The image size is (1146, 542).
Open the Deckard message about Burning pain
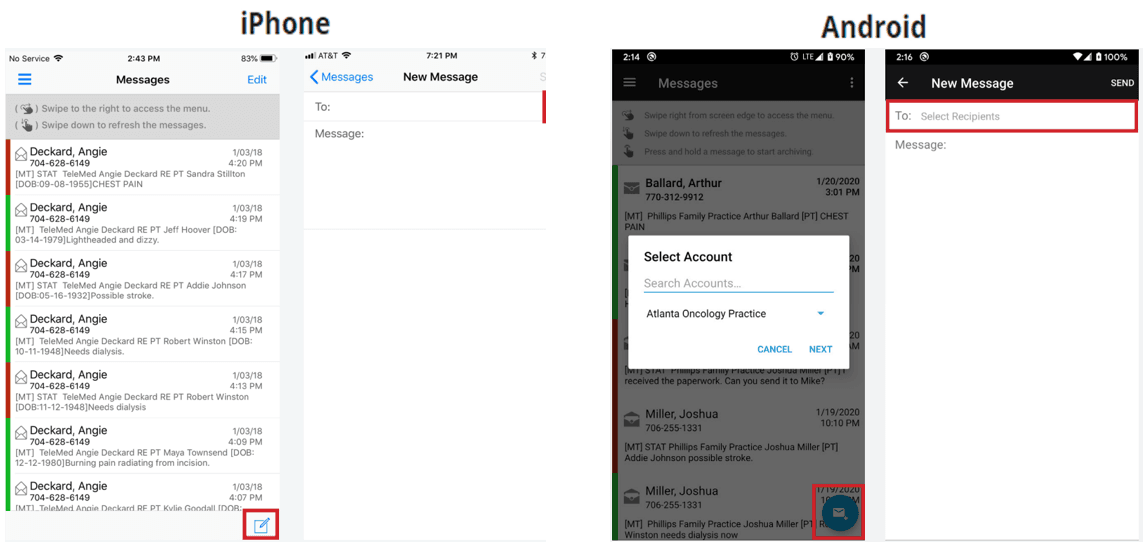[143, 446]
